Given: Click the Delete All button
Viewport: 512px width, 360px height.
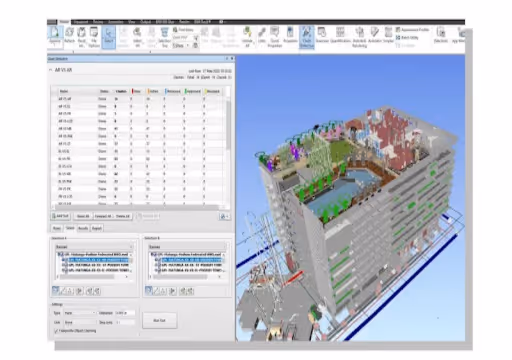Looking at the screenshot, I should (123, 216).
